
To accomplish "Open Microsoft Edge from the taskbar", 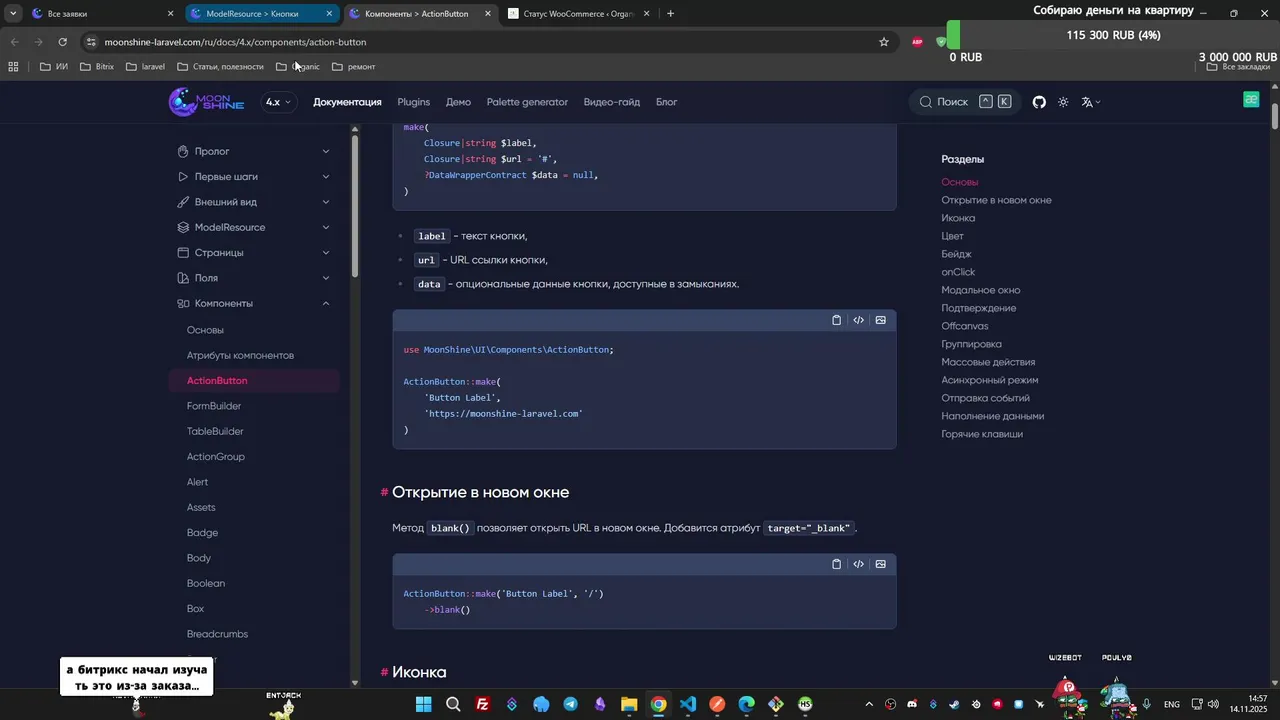I will 746,704.
